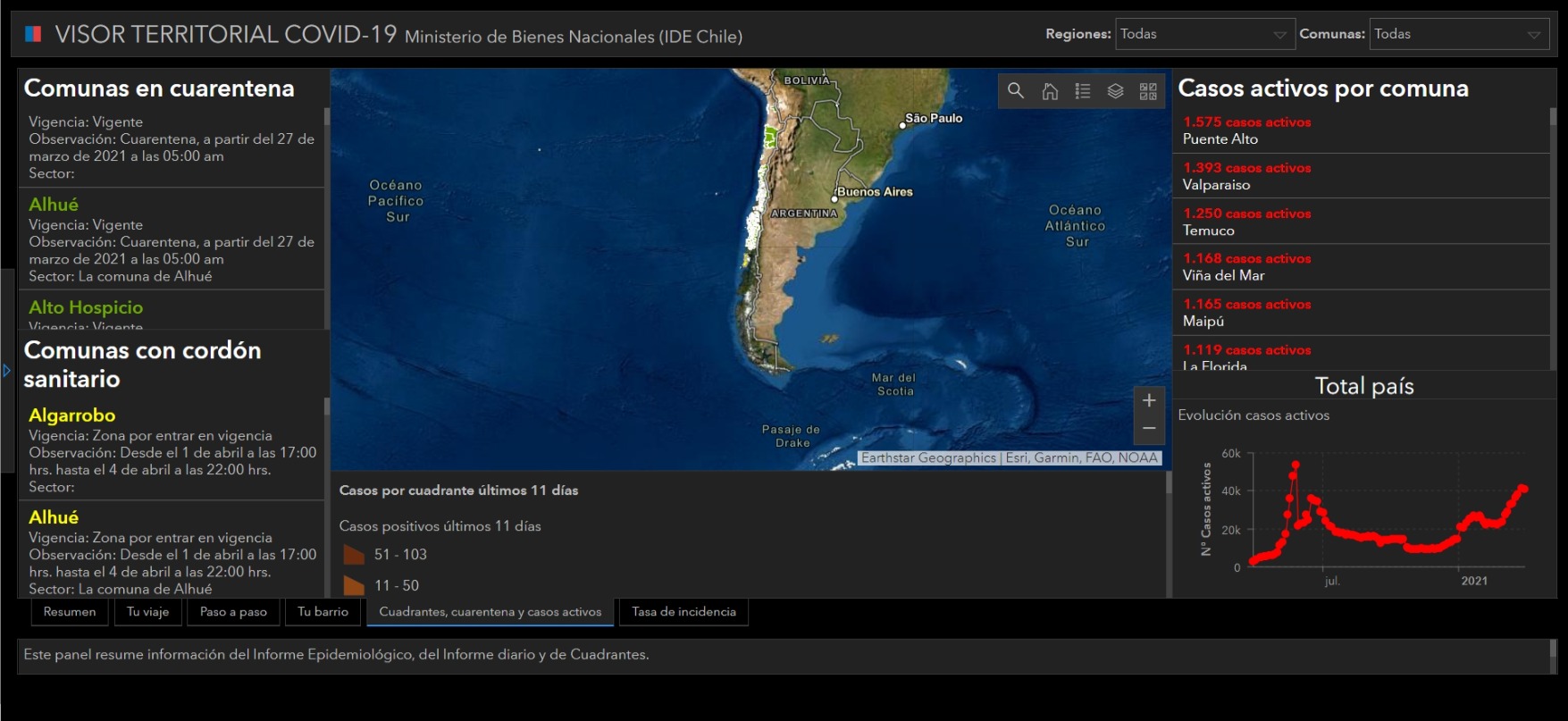1568x721 pixels.
Task: Open the Regiones dropdown
Action: point(1203,35)
